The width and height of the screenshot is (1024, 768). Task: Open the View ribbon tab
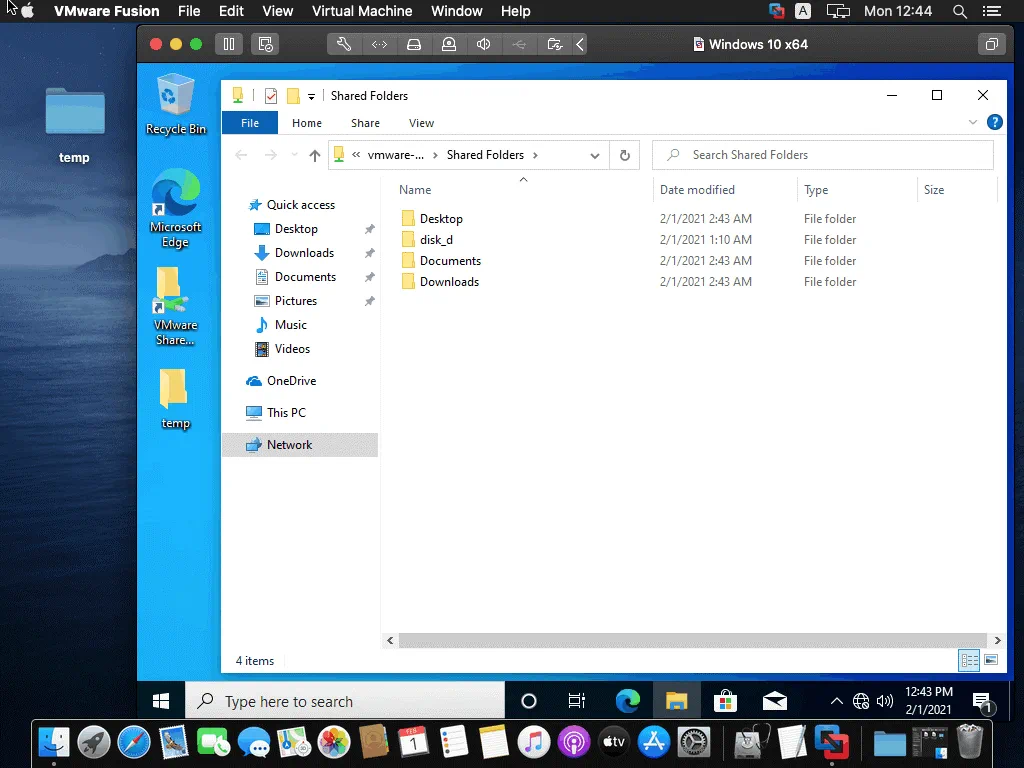(x=421, y=123)
